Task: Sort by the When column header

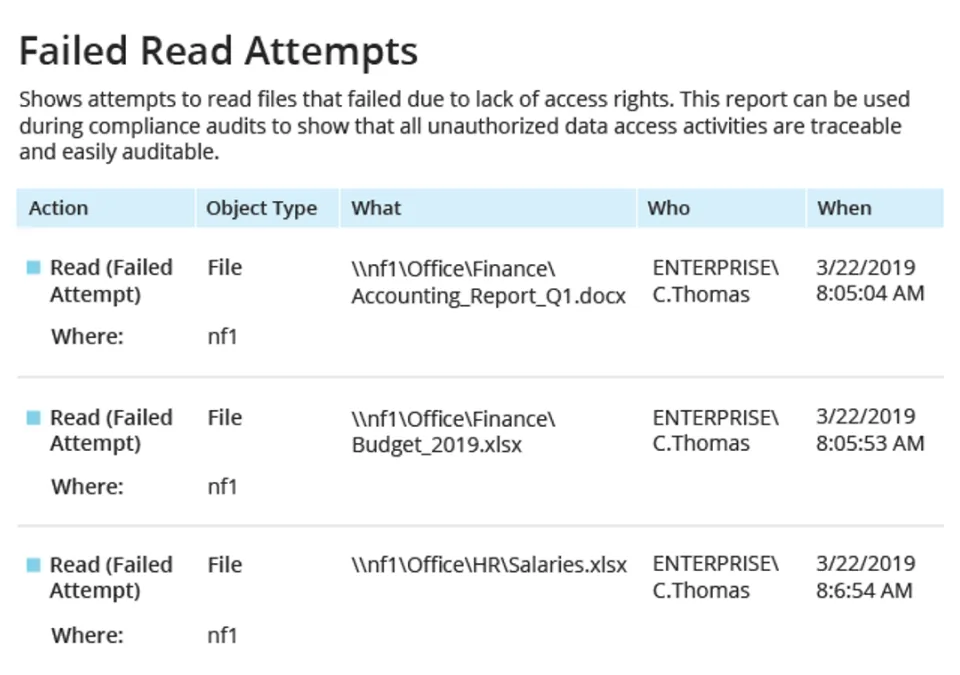Action: [844, 208]
